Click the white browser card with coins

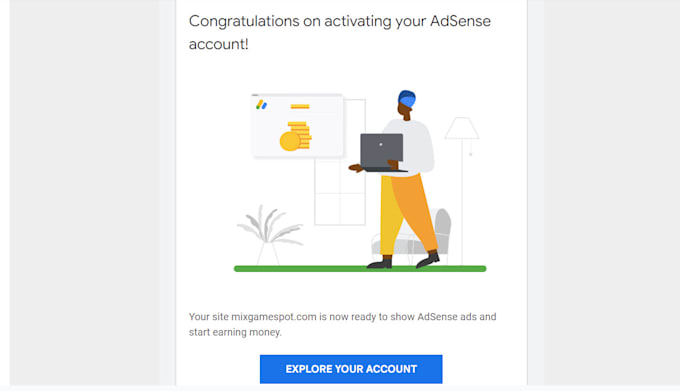tap(298, 125)
